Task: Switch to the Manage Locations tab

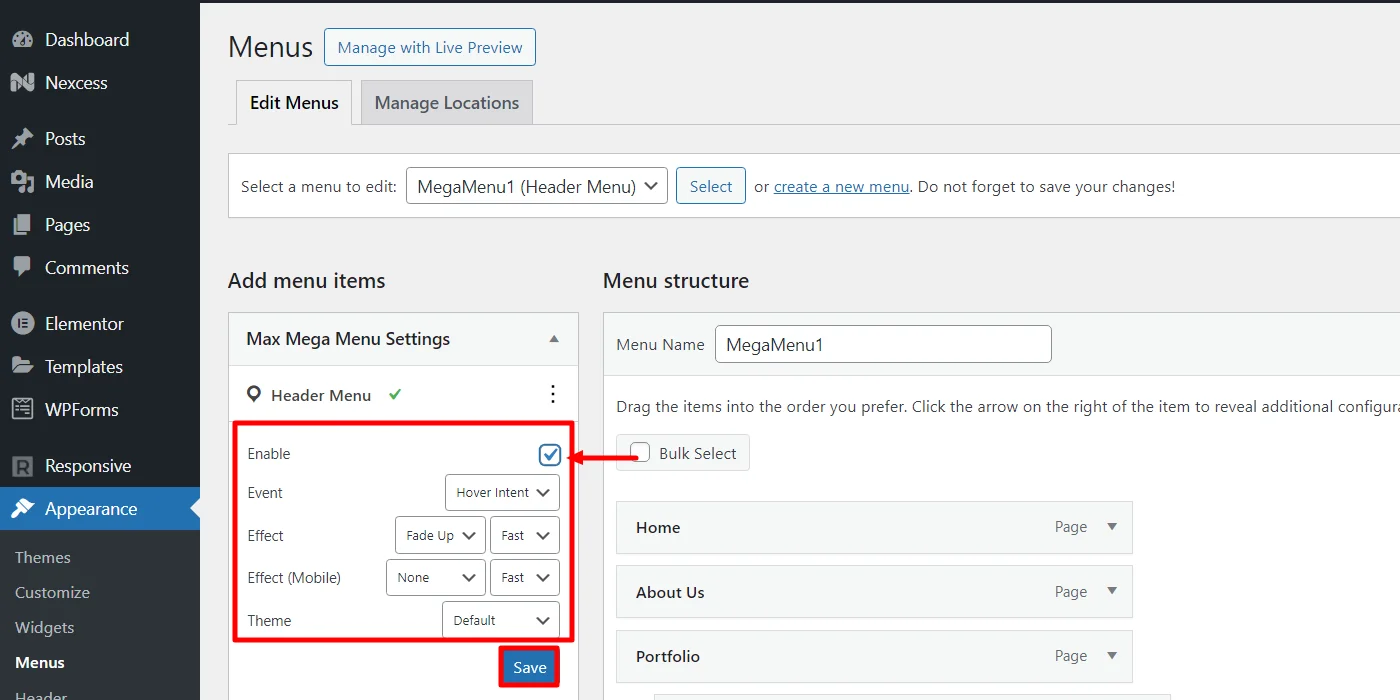Action: click(447, 103)
